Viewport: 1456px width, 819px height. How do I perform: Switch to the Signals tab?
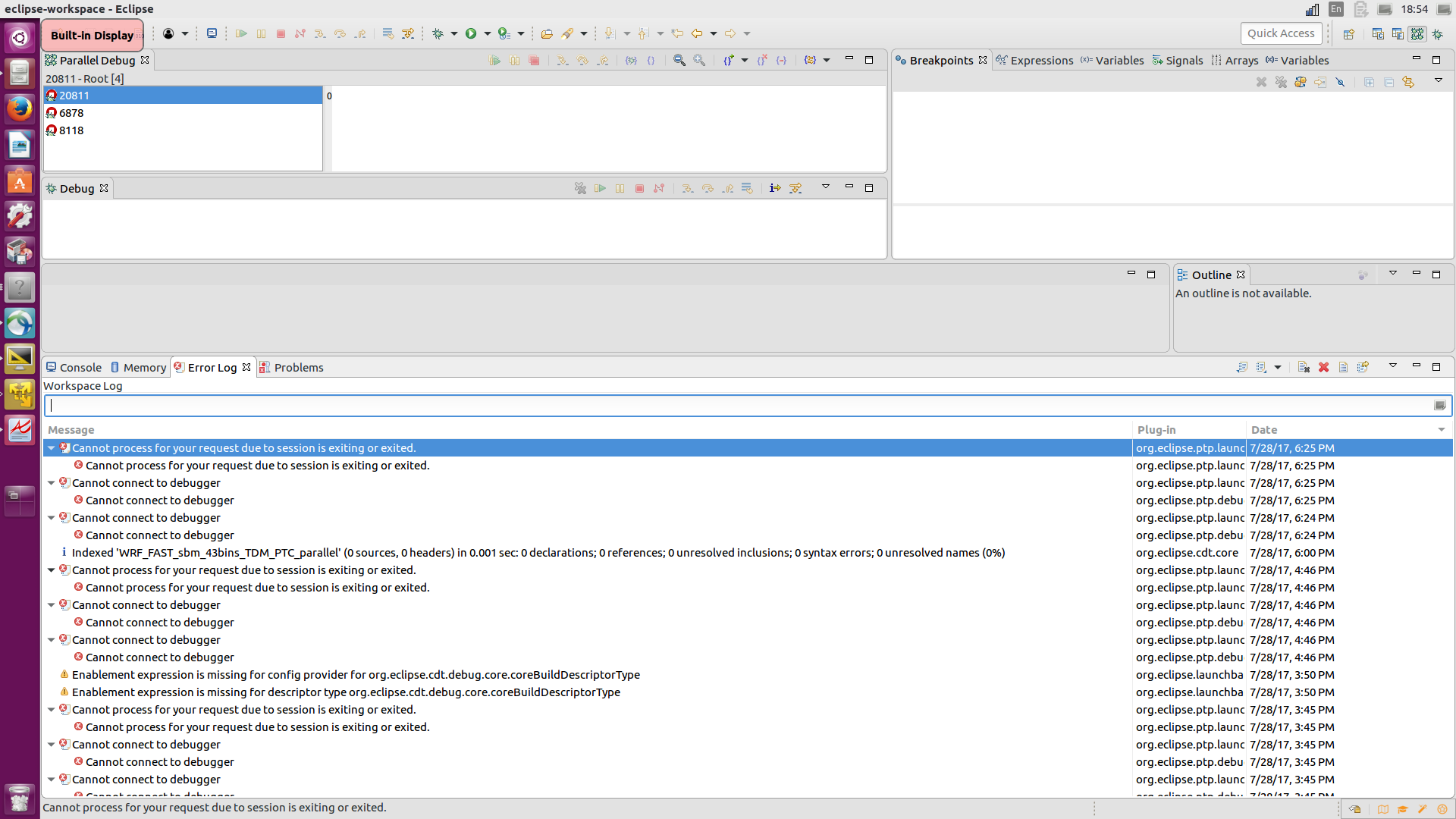coord(1178,61)
